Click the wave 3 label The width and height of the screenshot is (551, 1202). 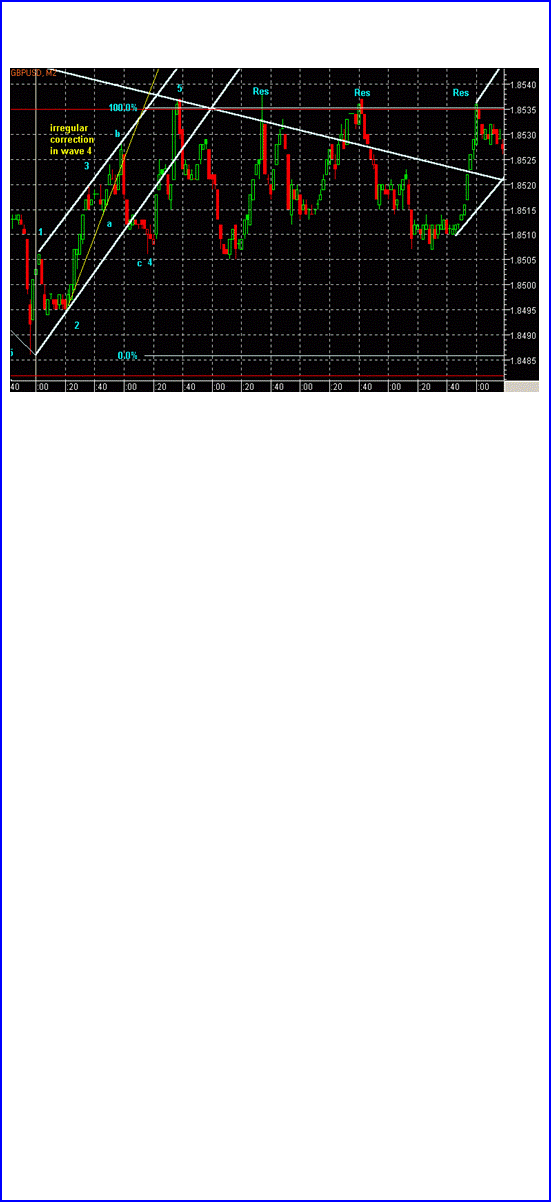click(87, 165)
